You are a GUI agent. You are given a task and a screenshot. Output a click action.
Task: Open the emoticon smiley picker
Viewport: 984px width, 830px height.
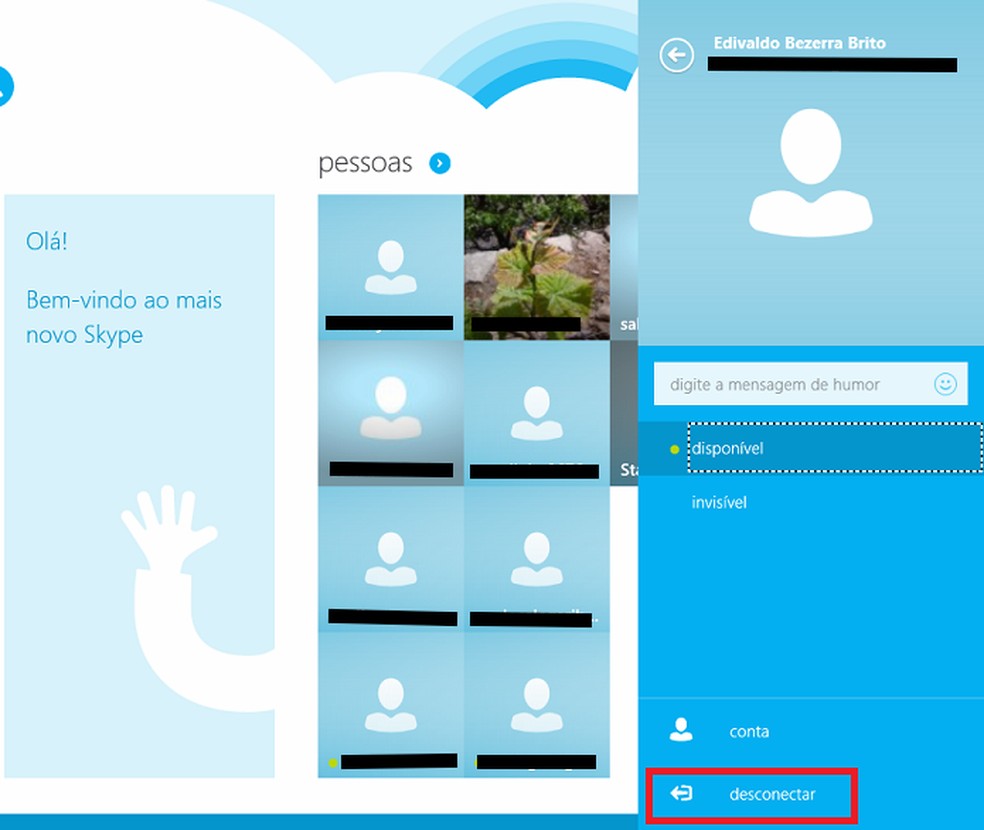(945, 383)
